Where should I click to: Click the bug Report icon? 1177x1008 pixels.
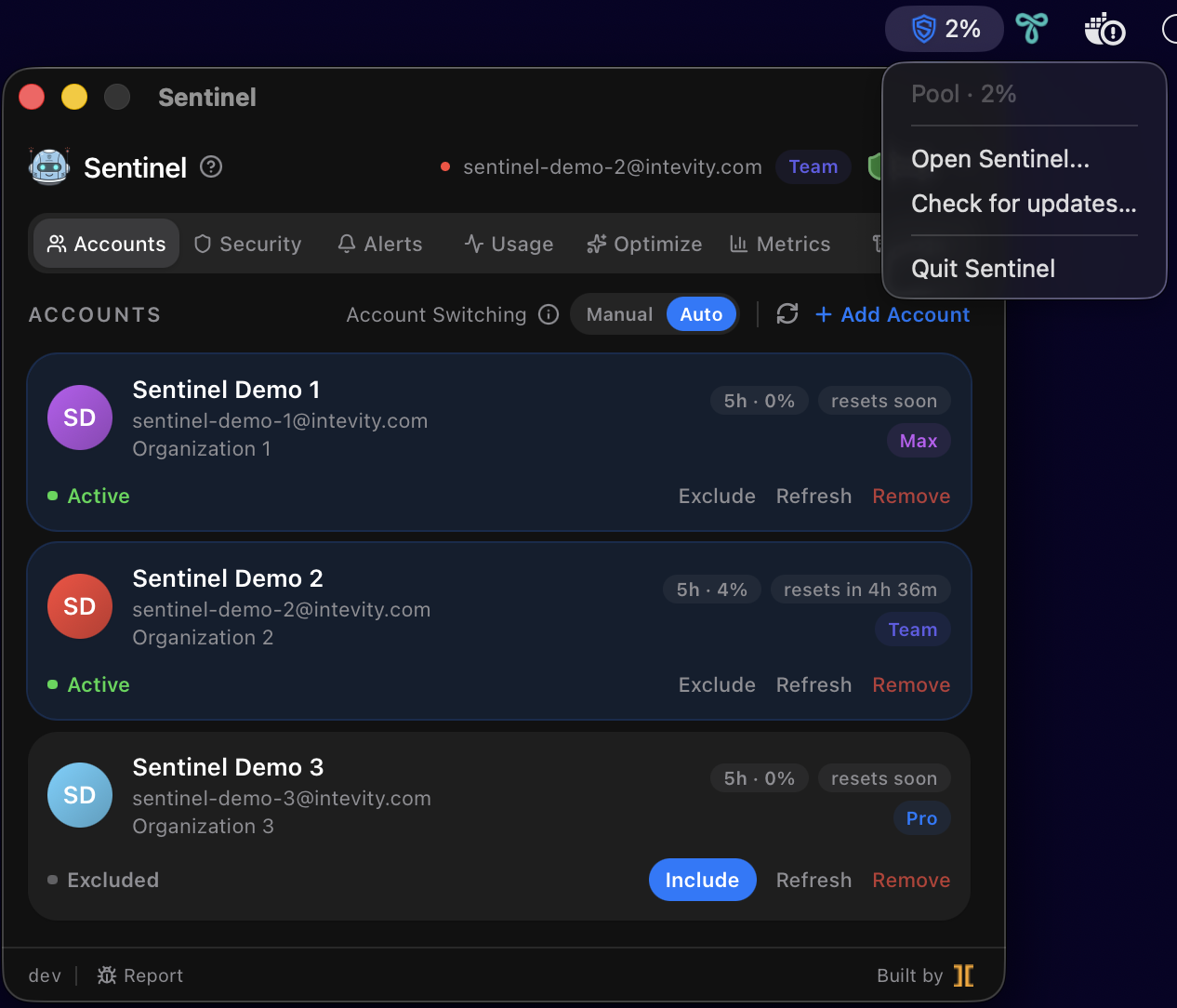click(107, 975)
